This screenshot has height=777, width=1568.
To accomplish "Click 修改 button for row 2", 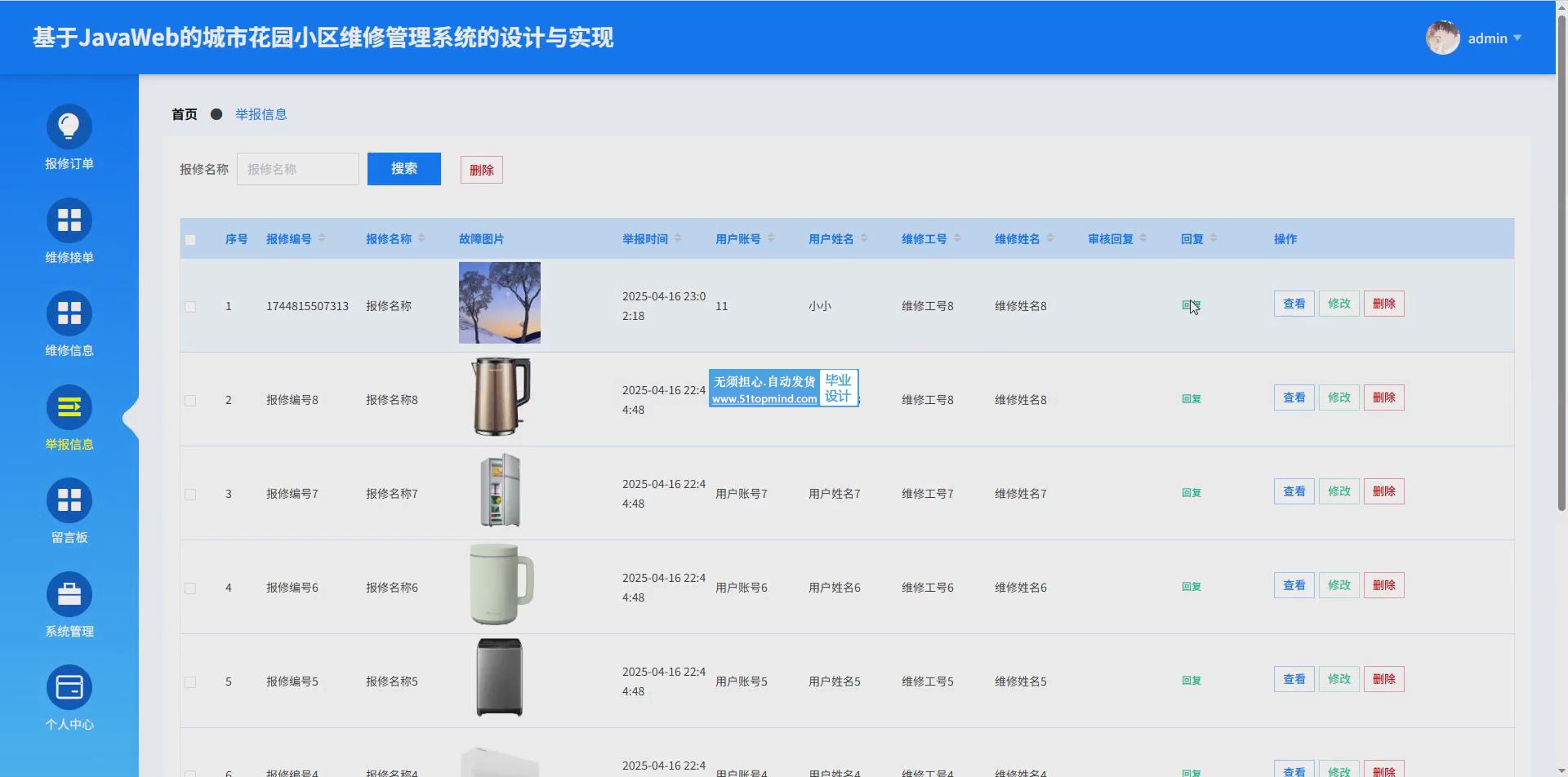I will [x=1339, y=397].
